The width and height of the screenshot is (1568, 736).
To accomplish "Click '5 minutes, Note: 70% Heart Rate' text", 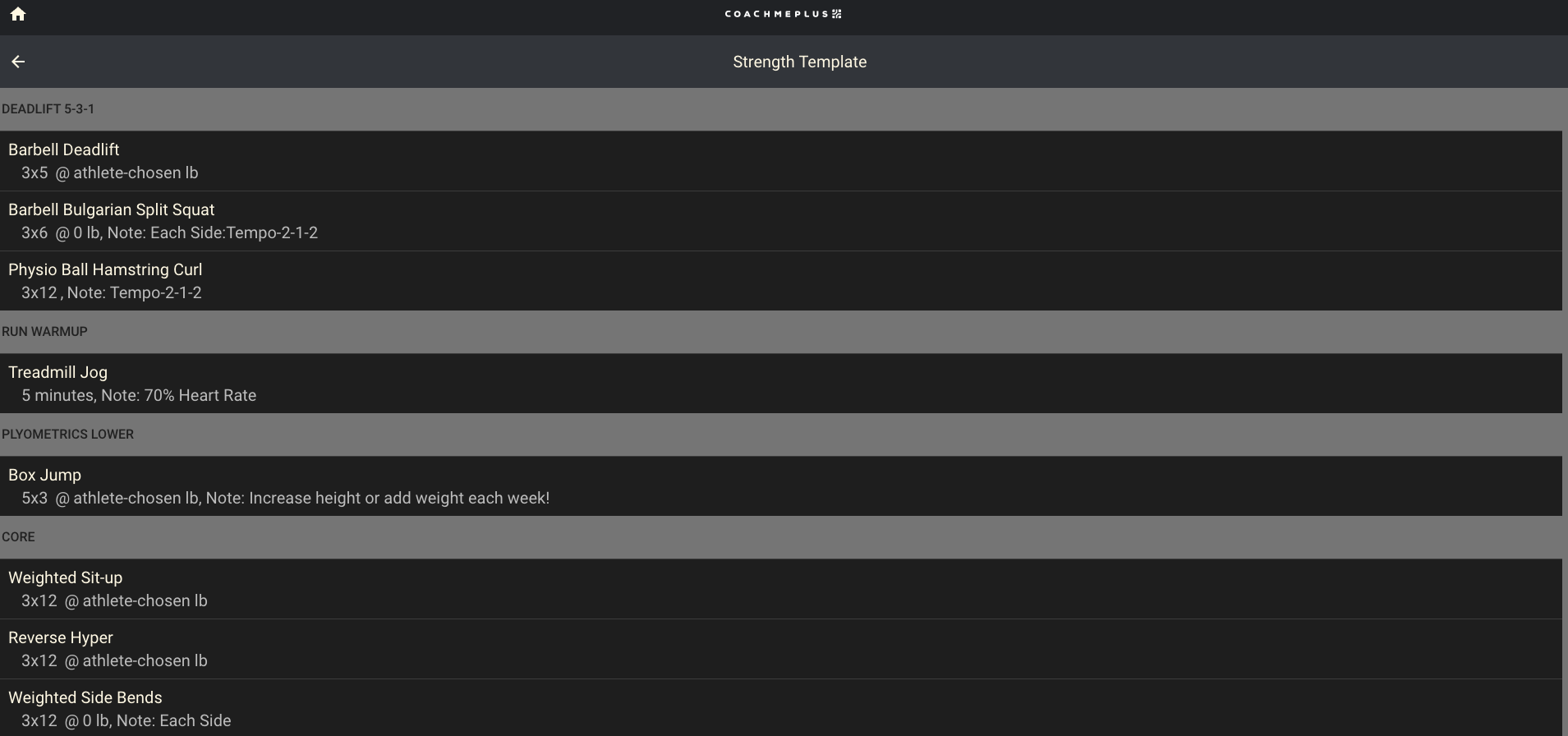I will pyautogui.click(x=139, y=396).
